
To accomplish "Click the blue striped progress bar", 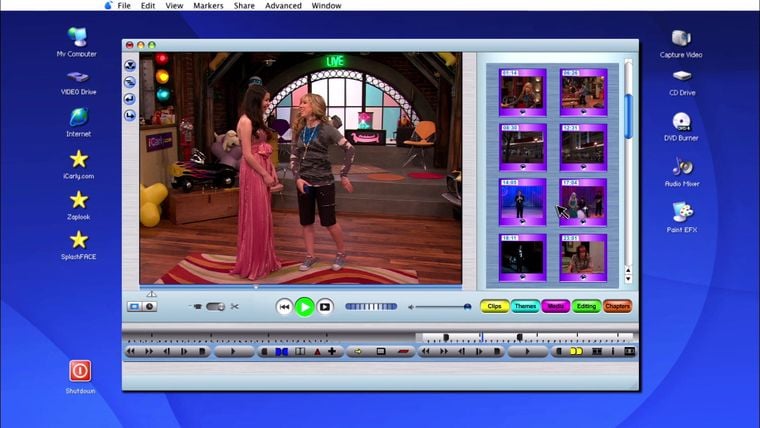I will point(371,306).
